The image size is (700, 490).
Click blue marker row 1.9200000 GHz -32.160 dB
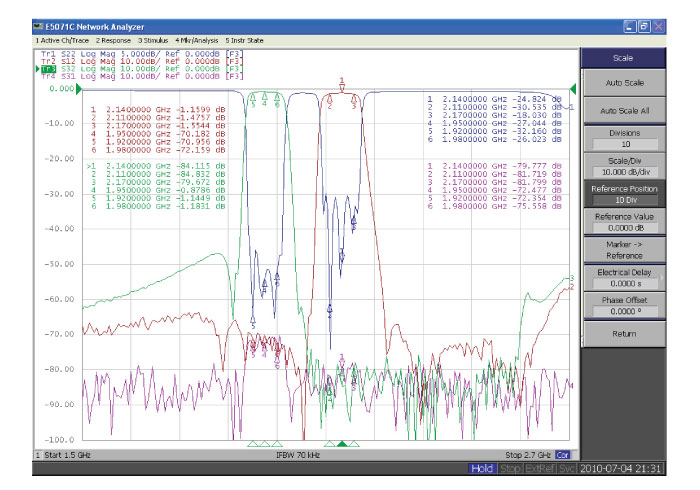click(494, 131)
